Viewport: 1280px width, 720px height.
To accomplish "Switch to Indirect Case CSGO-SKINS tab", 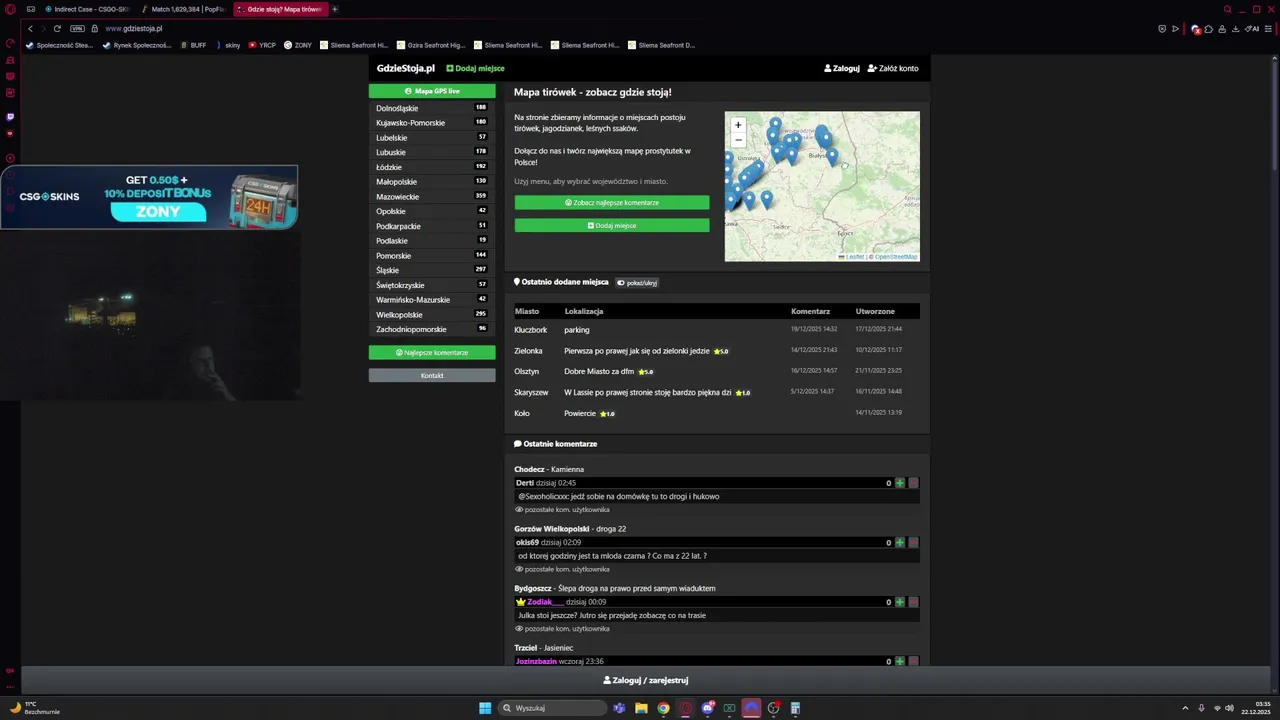I will pyautogui.click(x=86, y=9).
